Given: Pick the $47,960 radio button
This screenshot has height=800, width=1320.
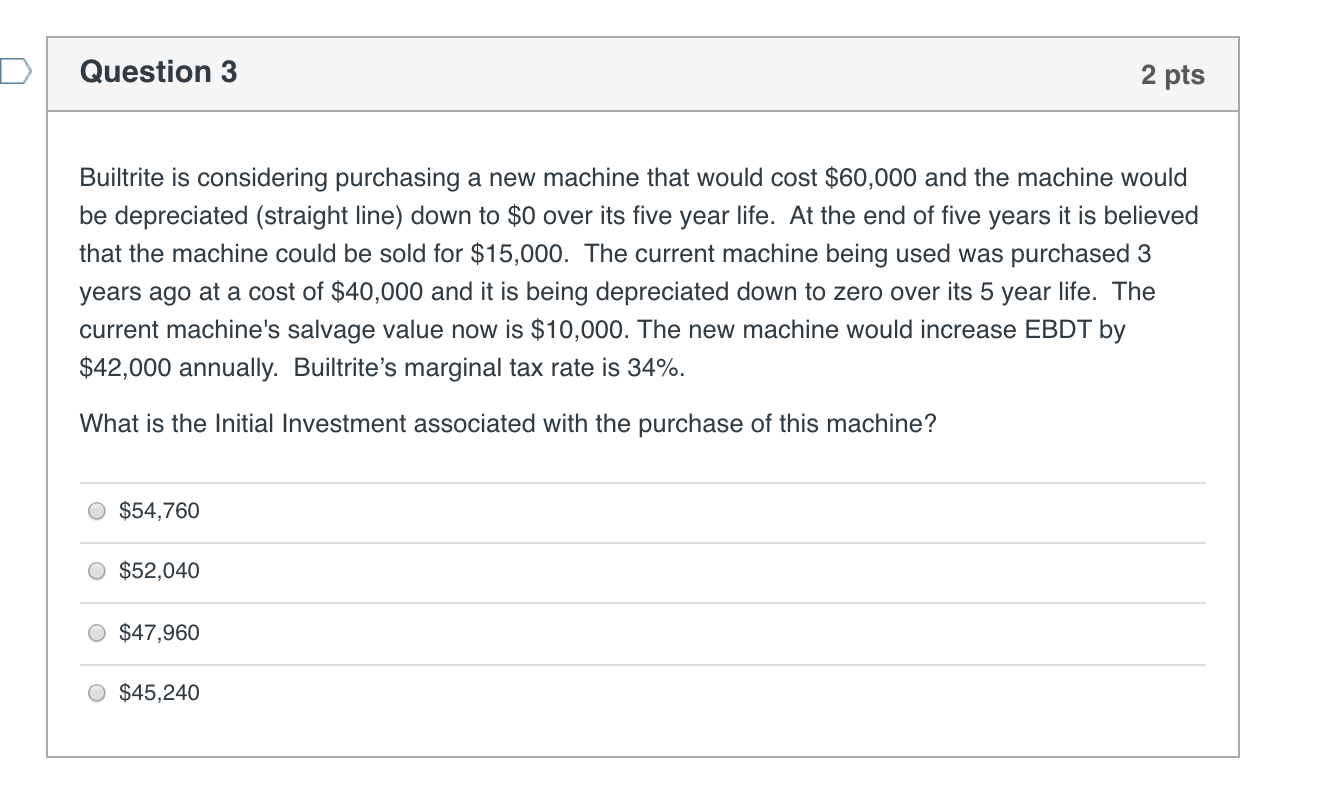Looking at the screenshot, I should pyautogui.click(x=97, y=633).
